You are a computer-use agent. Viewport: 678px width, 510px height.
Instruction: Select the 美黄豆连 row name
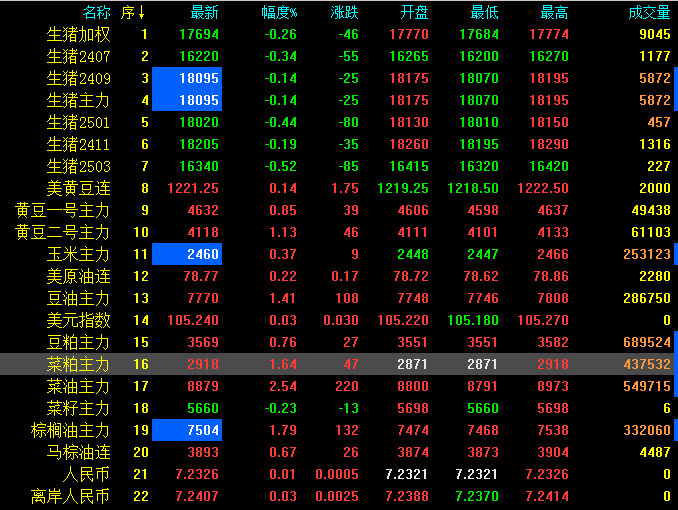pos(79,189)
